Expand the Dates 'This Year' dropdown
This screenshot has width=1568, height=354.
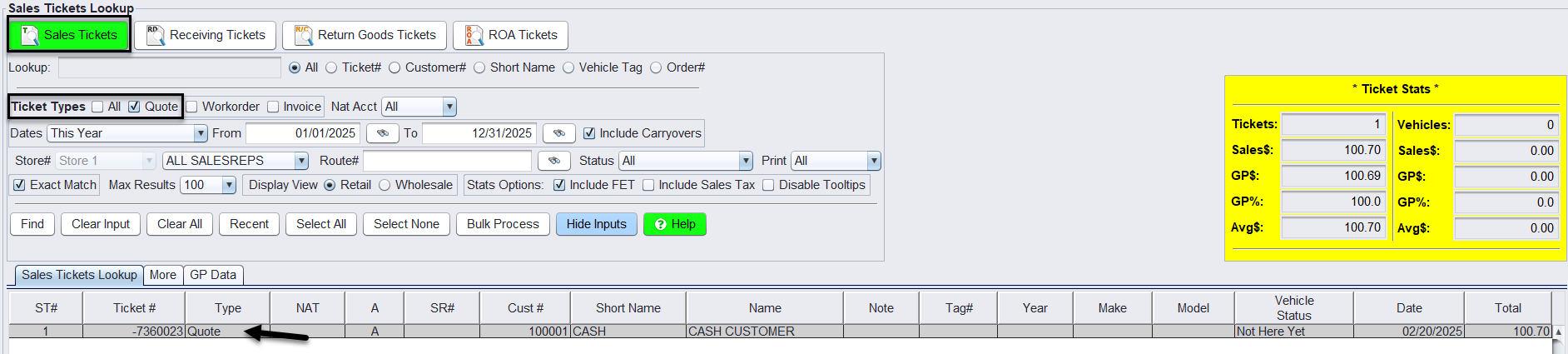(200, 133)
